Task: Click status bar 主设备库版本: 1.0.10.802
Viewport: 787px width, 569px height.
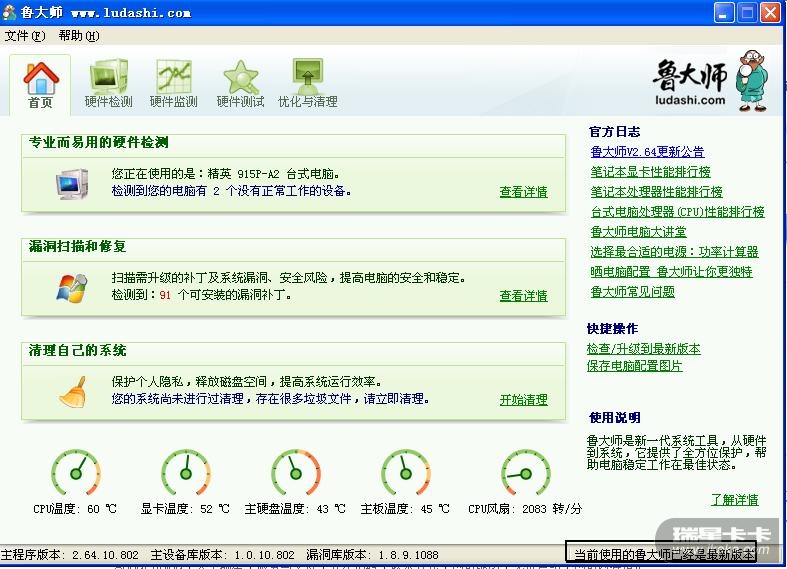Action: (223, 555)
